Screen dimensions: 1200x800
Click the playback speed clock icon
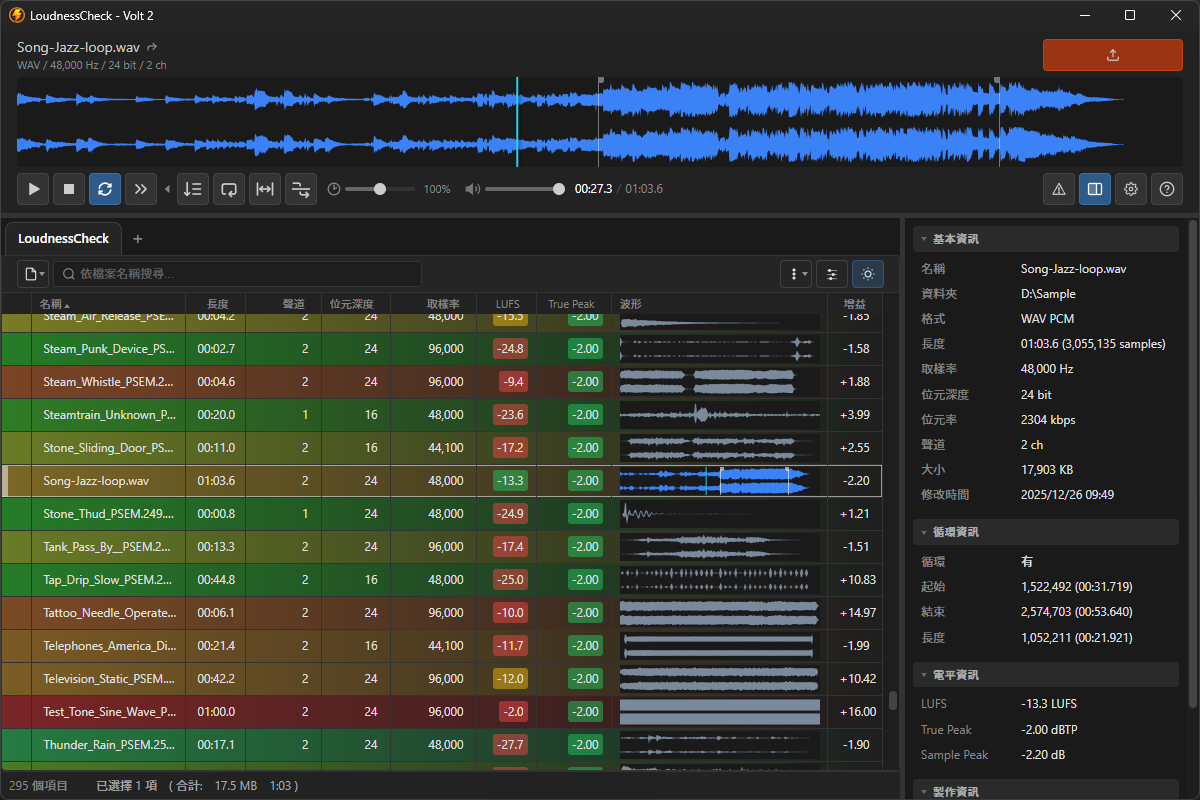click(x=334, y=189)
